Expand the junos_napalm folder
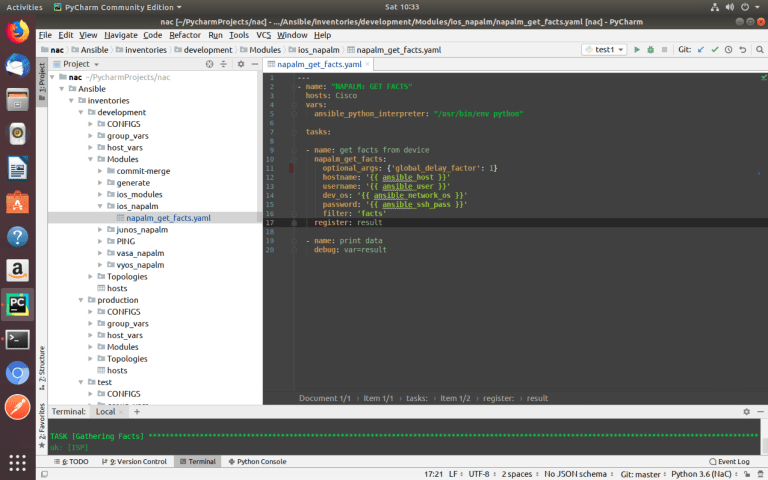768x480 pixels. point(100,230)
